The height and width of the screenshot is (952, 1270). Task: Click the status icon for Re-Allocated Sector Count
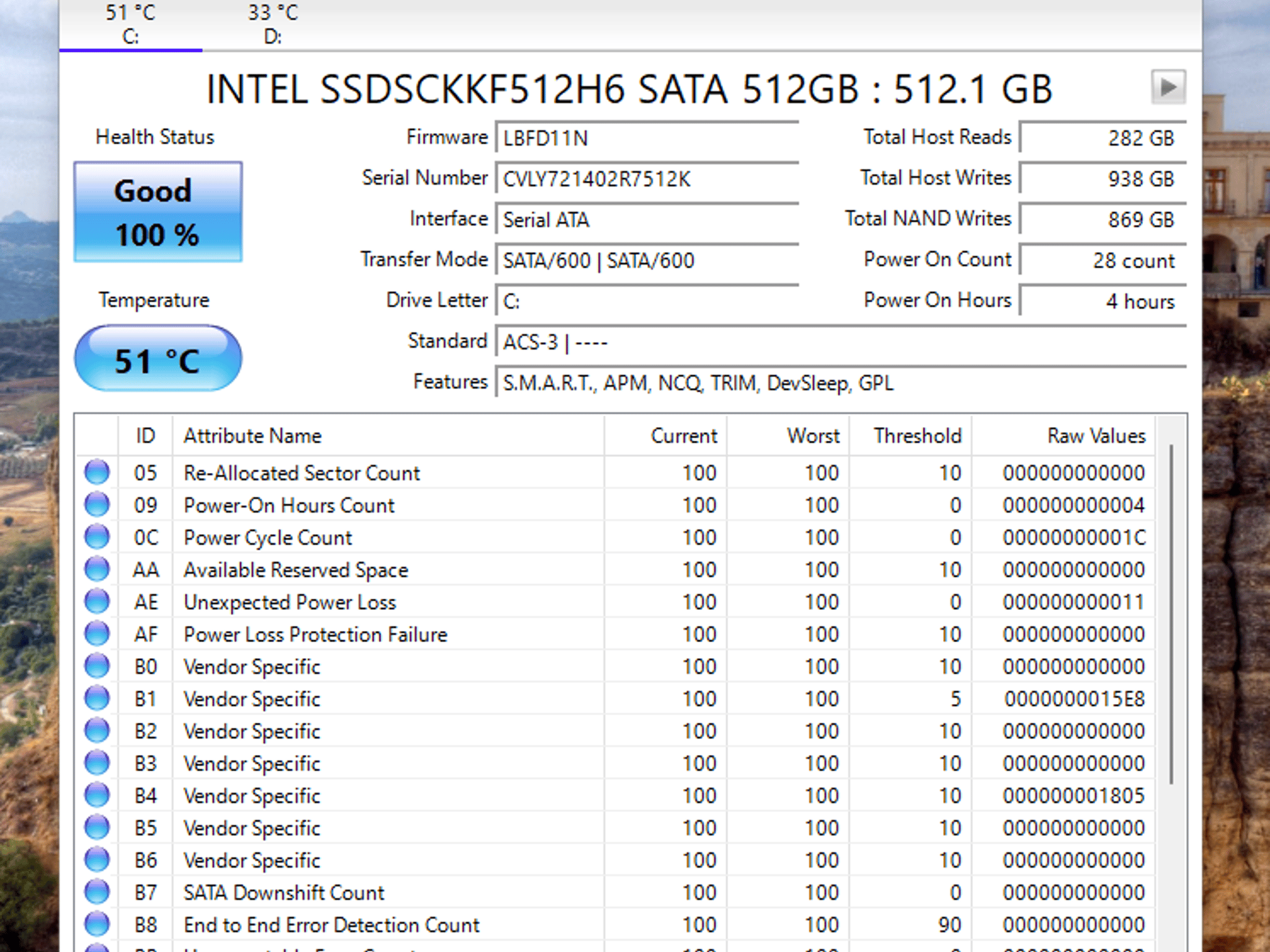point(97,472)
